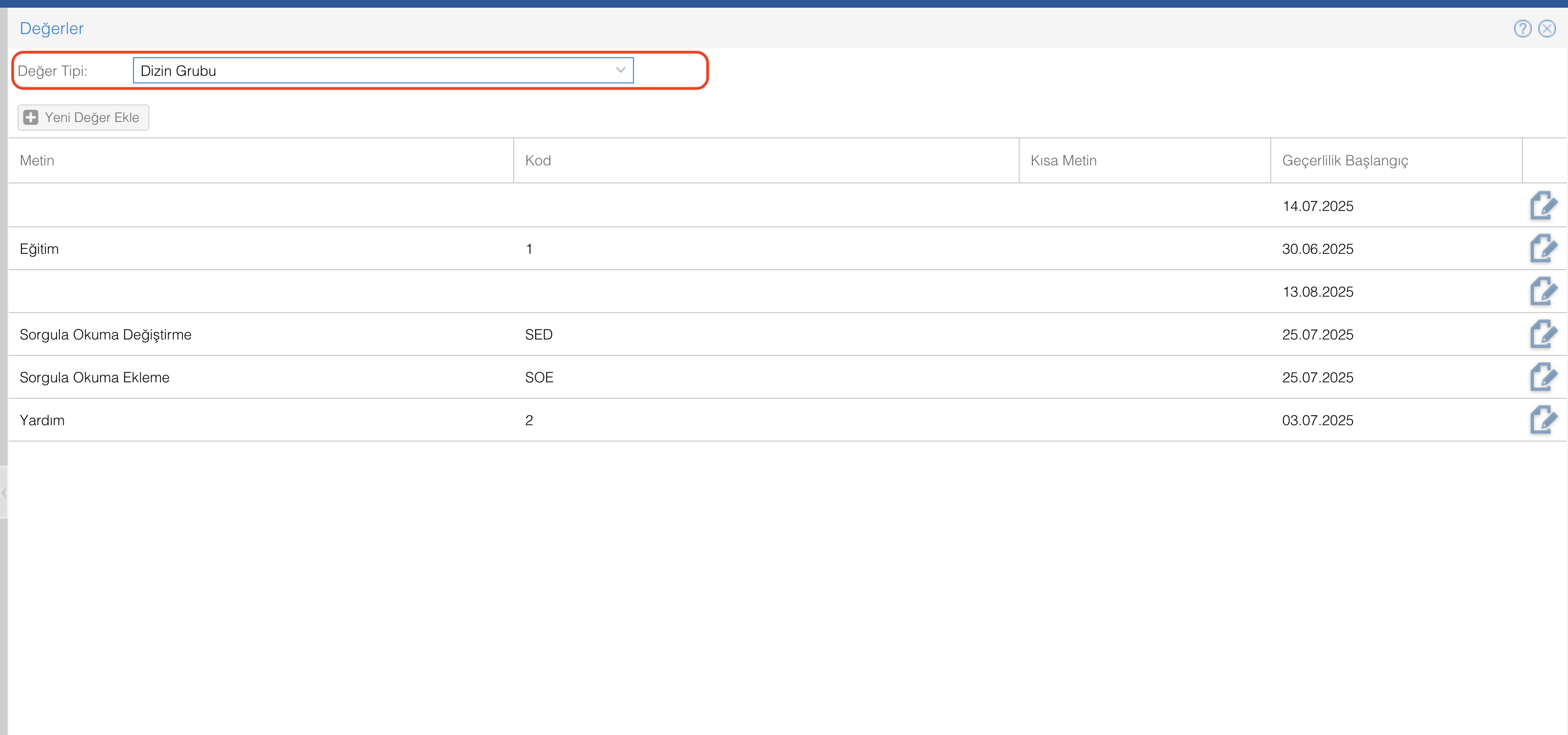Open the Değer Tipi dropdown arrow
1568x735 pixels.
coord(620,70)
